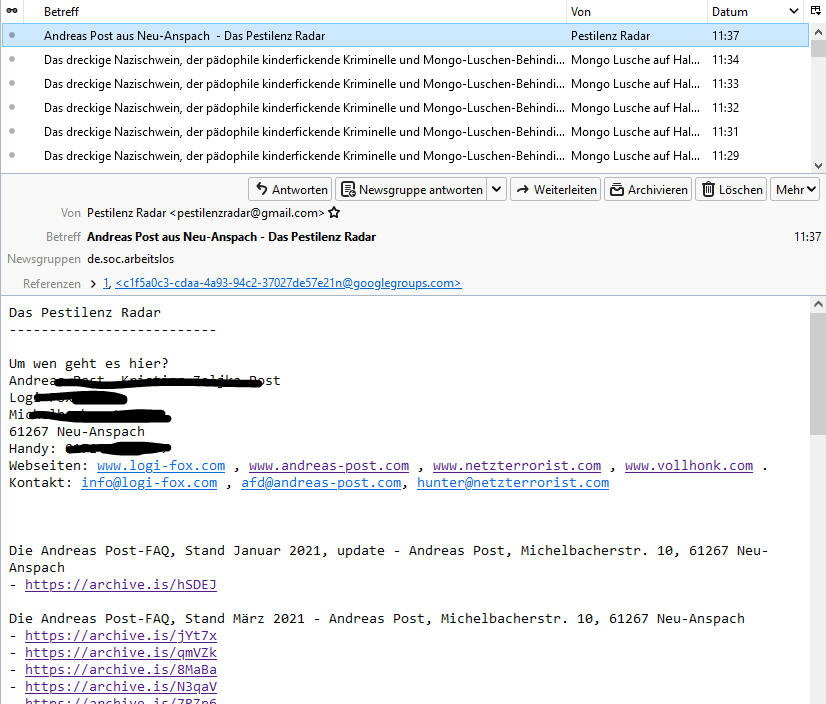
Task: Open the archive.is/jYt7x link
Action: click(x=121, y=636)
